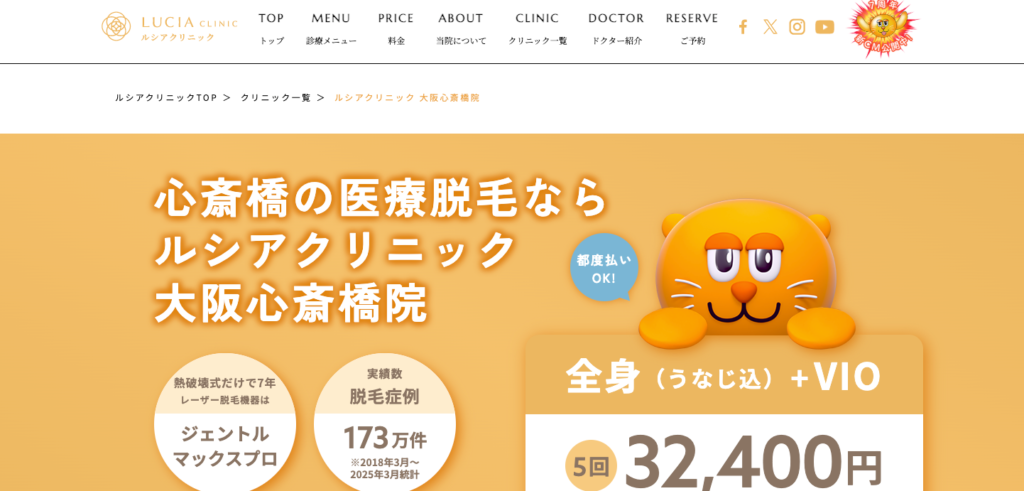Image resolution: width=1024 pixels, height=491 pixels.
Task: Open the Facebook icon link
Action: click(743, 27)
